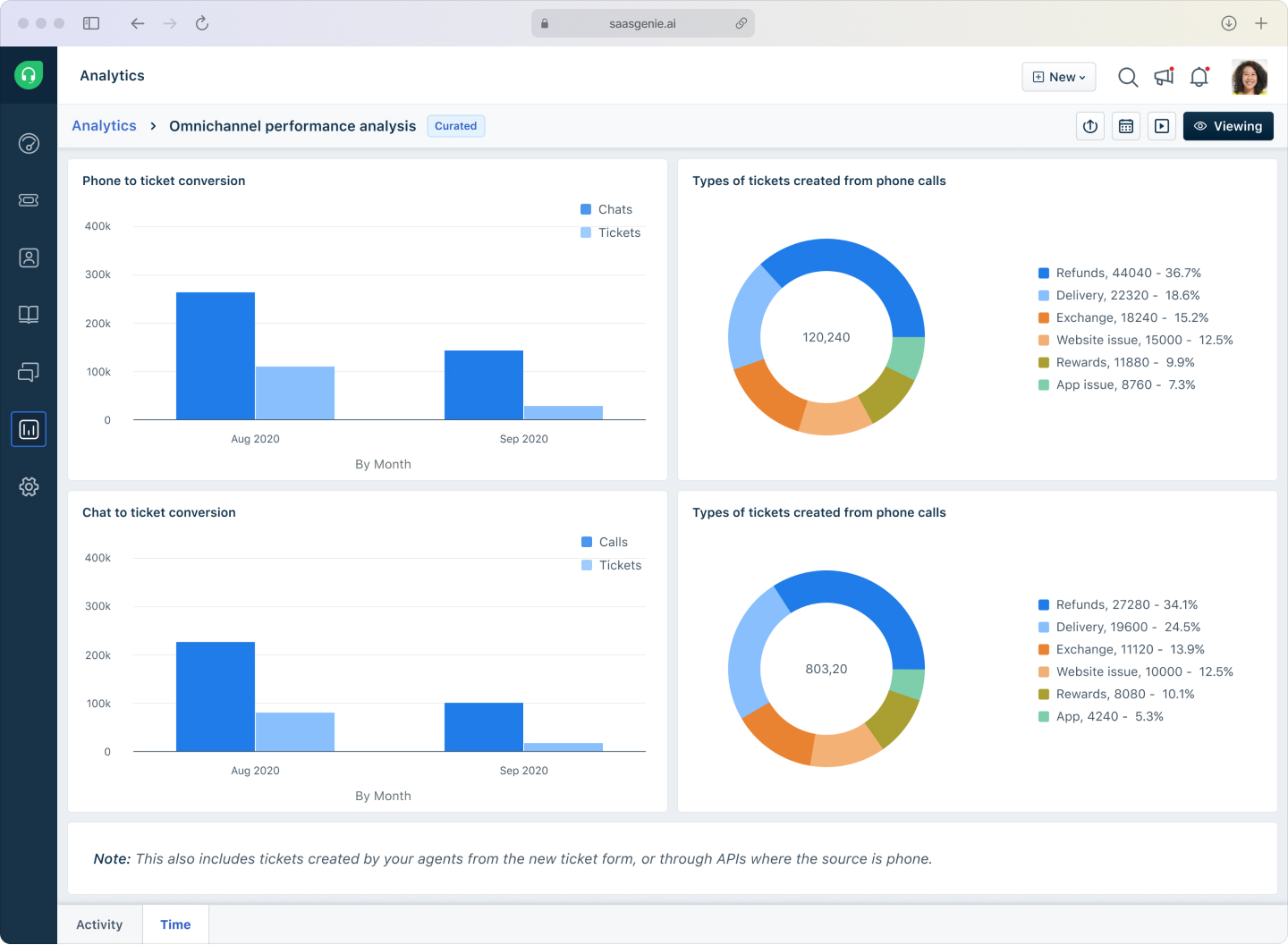Image resolution: width=1288 pixels, height=945 pixels.
Task: Open Settings from the sidebar gear
Action: [29, 486]
